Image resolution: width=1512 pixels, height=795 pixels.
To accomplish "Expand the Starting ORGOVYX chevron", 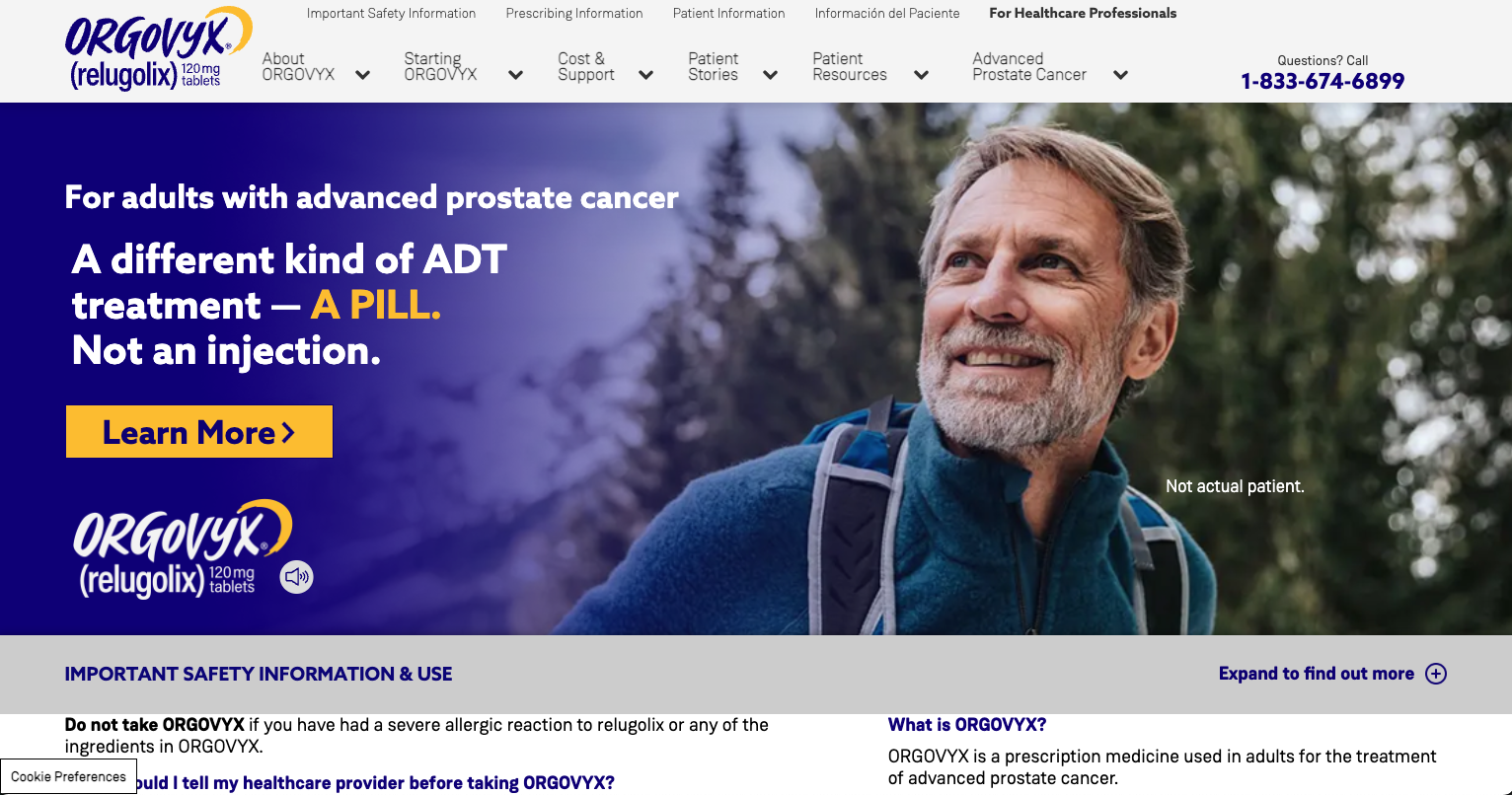I will click(x=515, y=75).
